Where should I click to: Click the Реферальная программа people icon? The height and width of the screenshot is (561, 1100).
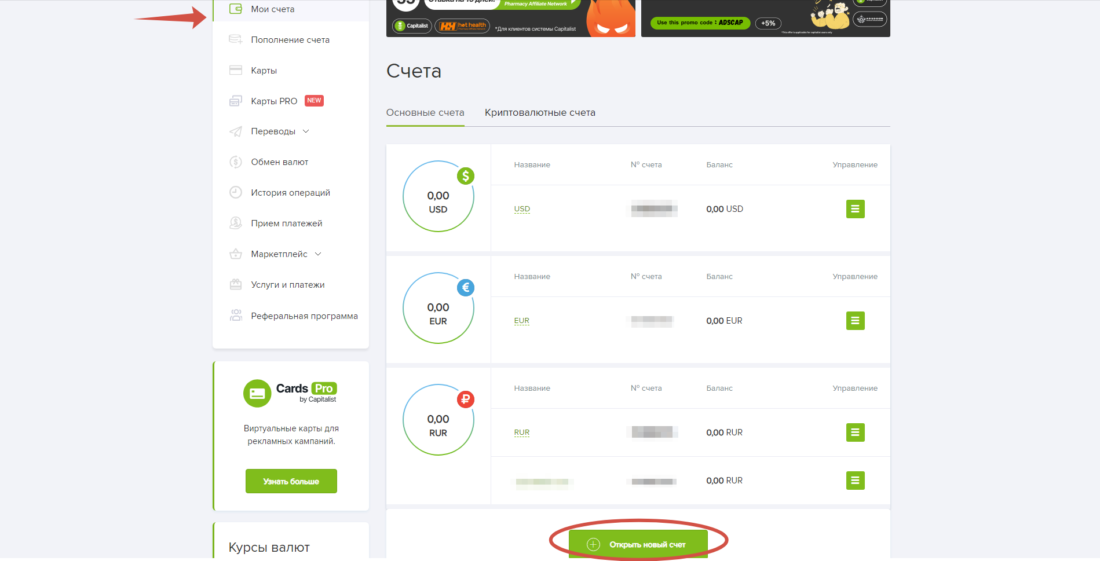point(236,316)
